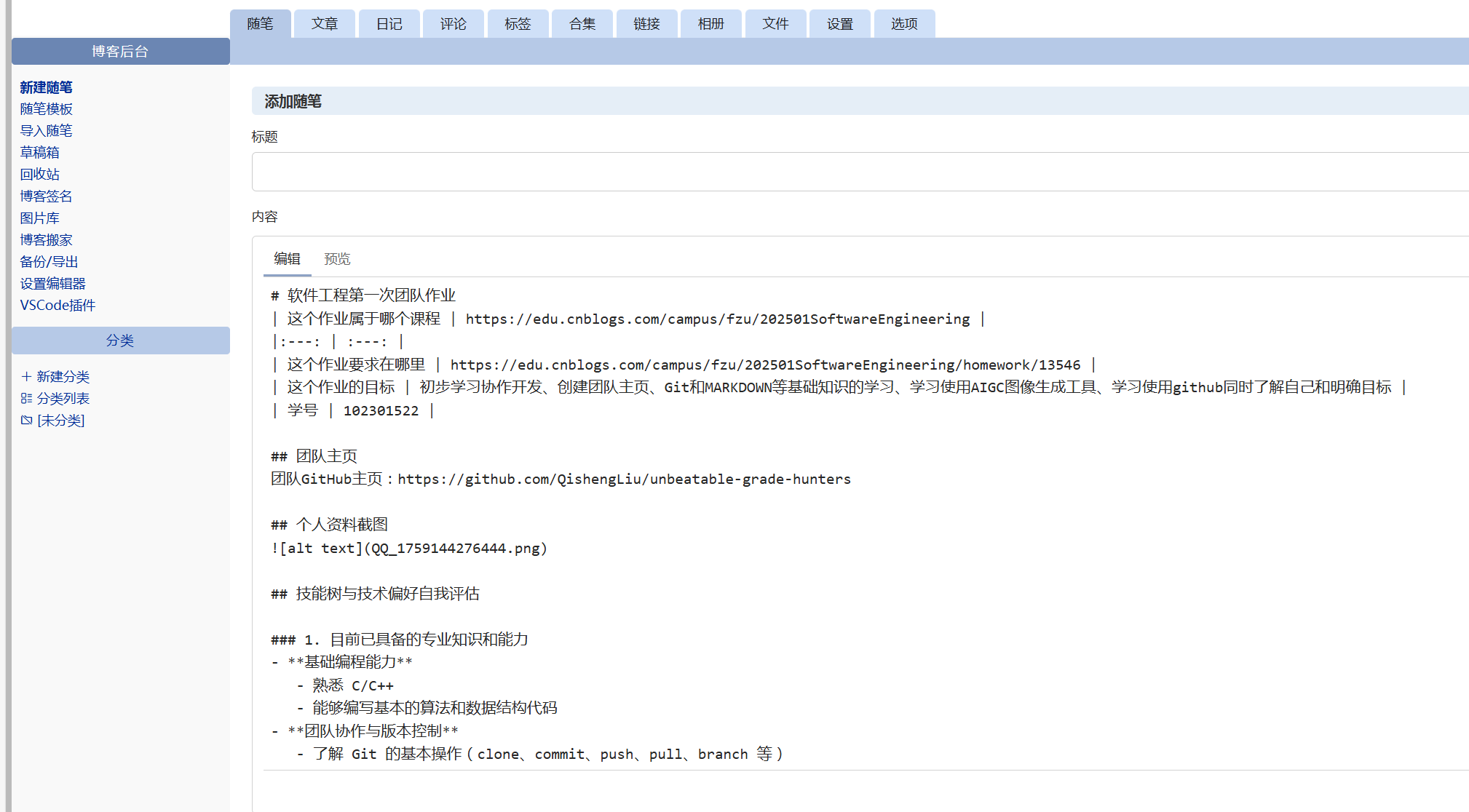This screenshot has height=812, width=1469.
Task: Open the VSCode插件 page
Action: 58,305
